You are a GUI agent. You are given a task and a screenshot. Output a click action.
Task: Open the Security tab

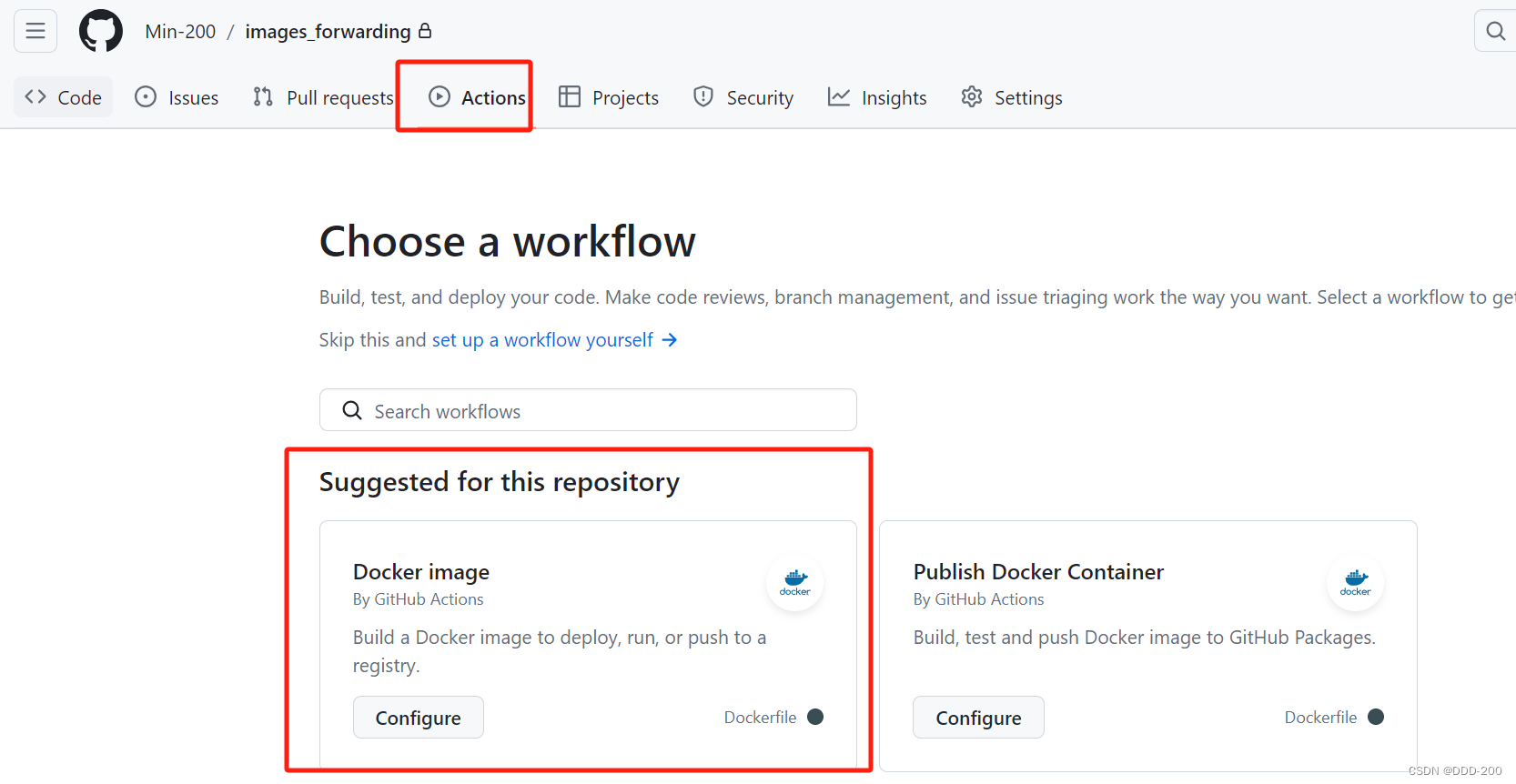743,97
